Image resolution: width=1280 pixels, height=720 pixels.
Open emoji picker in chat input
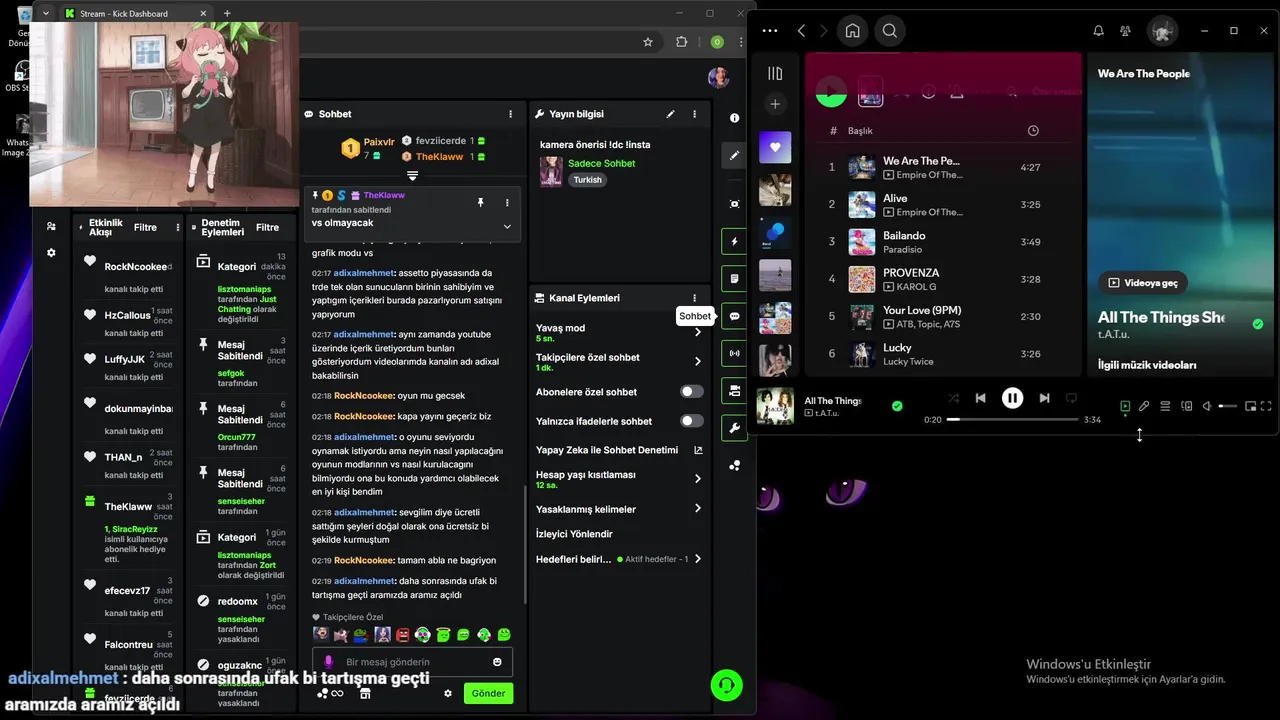[497, 662]
